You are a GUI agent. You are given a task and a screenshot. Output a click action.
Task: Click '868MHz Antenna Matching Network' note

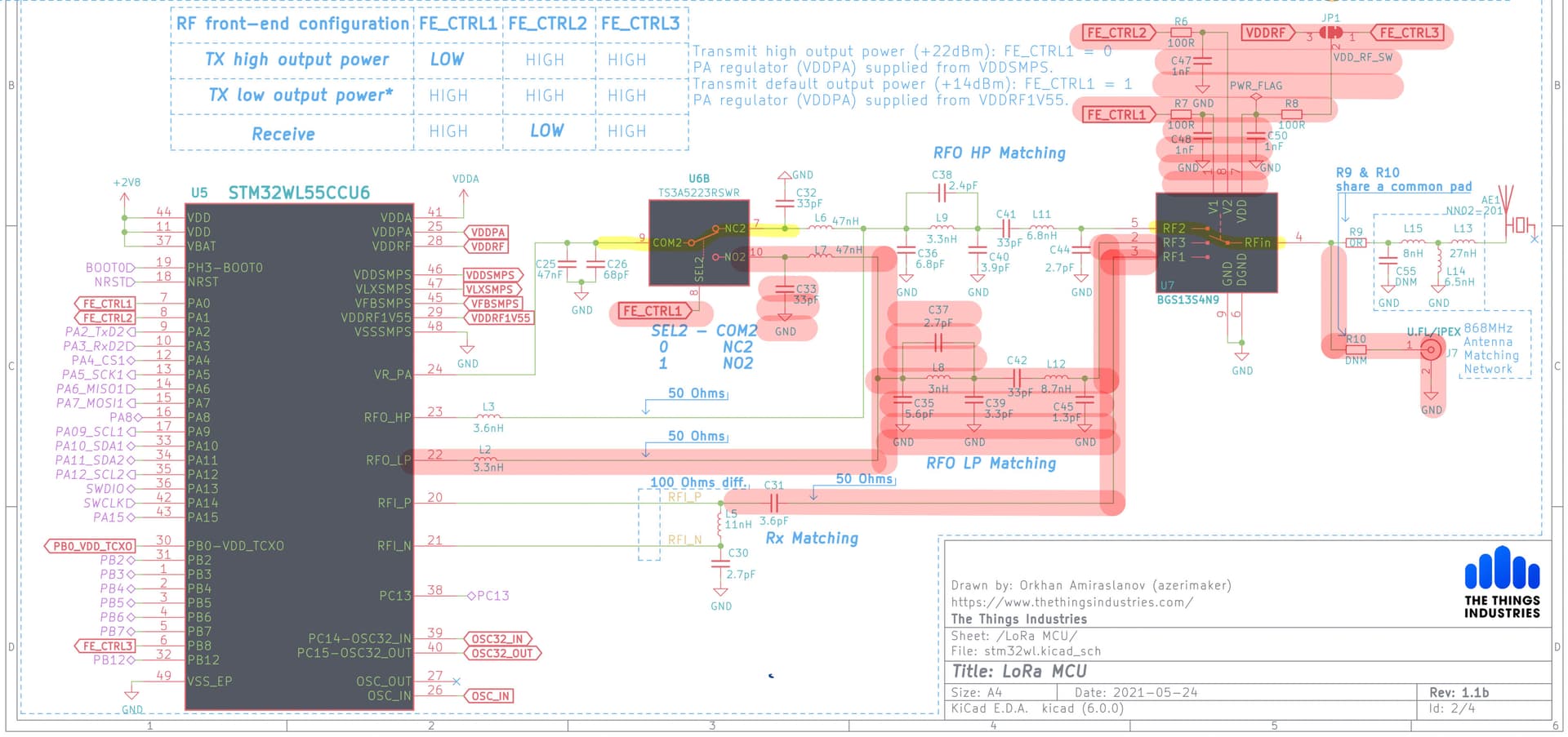[1491, 349]
